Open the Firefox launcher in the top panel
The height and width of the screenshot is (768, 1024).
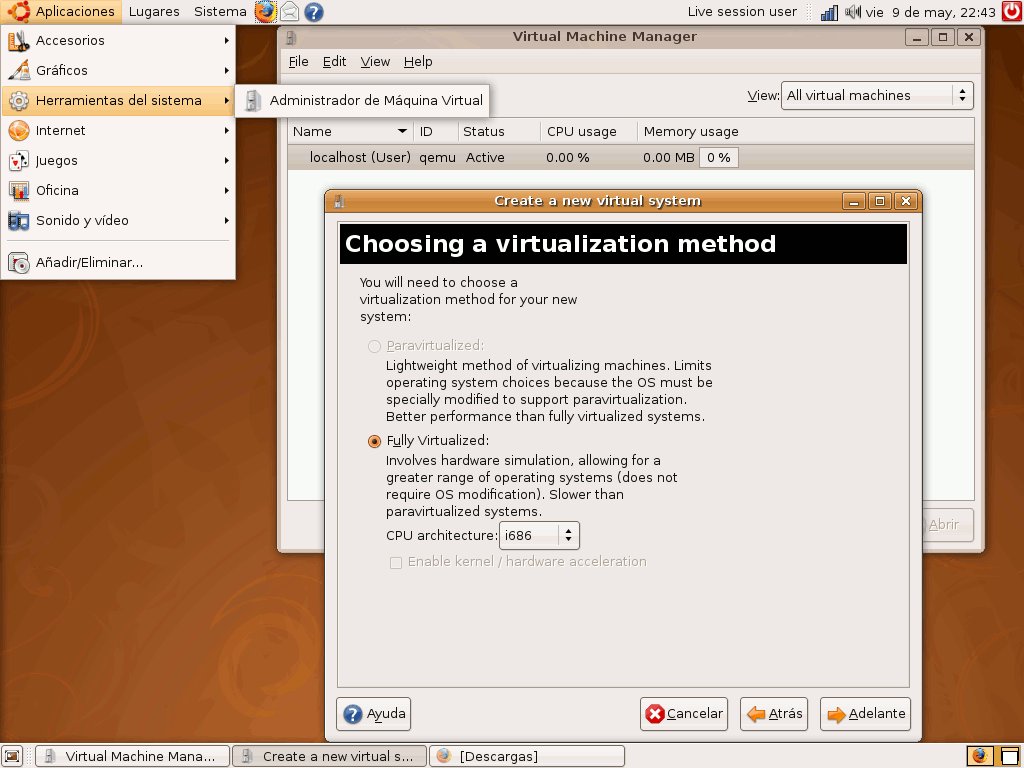[265, 12]
